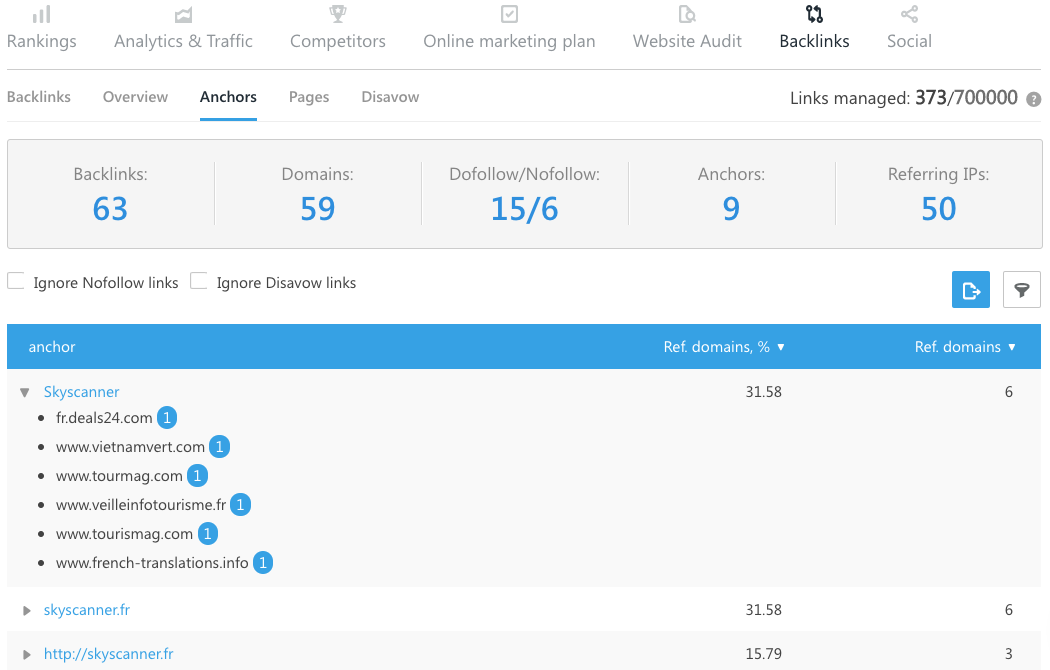1050x670 pixels.
Task: Switch to the Overview sub-tab
Action: [135, 97]
